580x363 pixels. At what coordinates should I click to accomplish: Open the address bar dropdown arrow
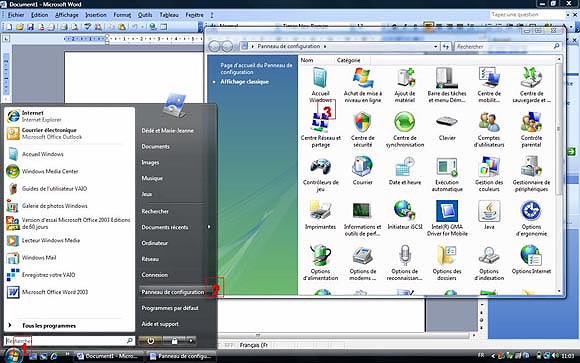[435, 47]
